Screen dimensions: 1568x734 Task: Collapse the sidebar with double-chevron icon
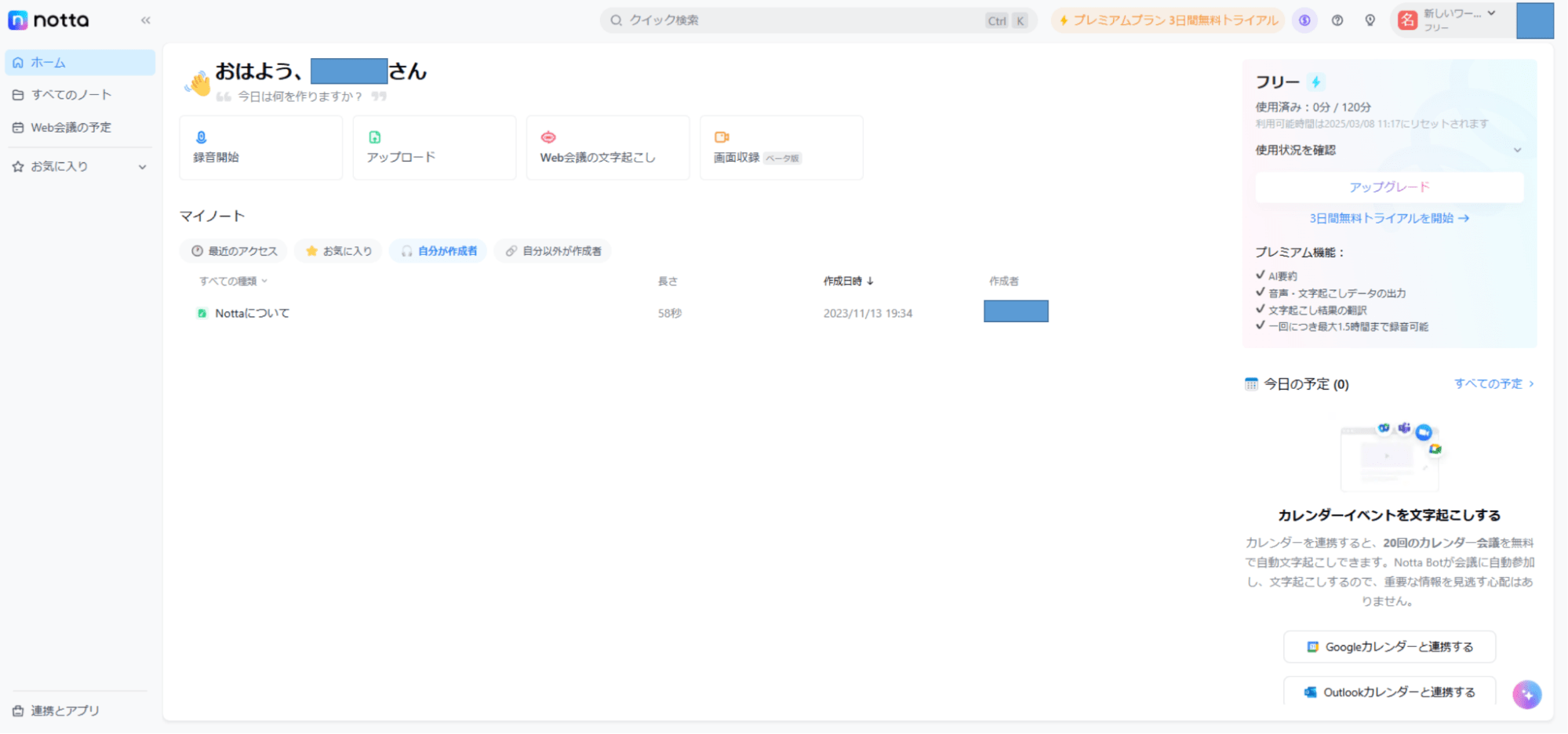tap(145, 20)
